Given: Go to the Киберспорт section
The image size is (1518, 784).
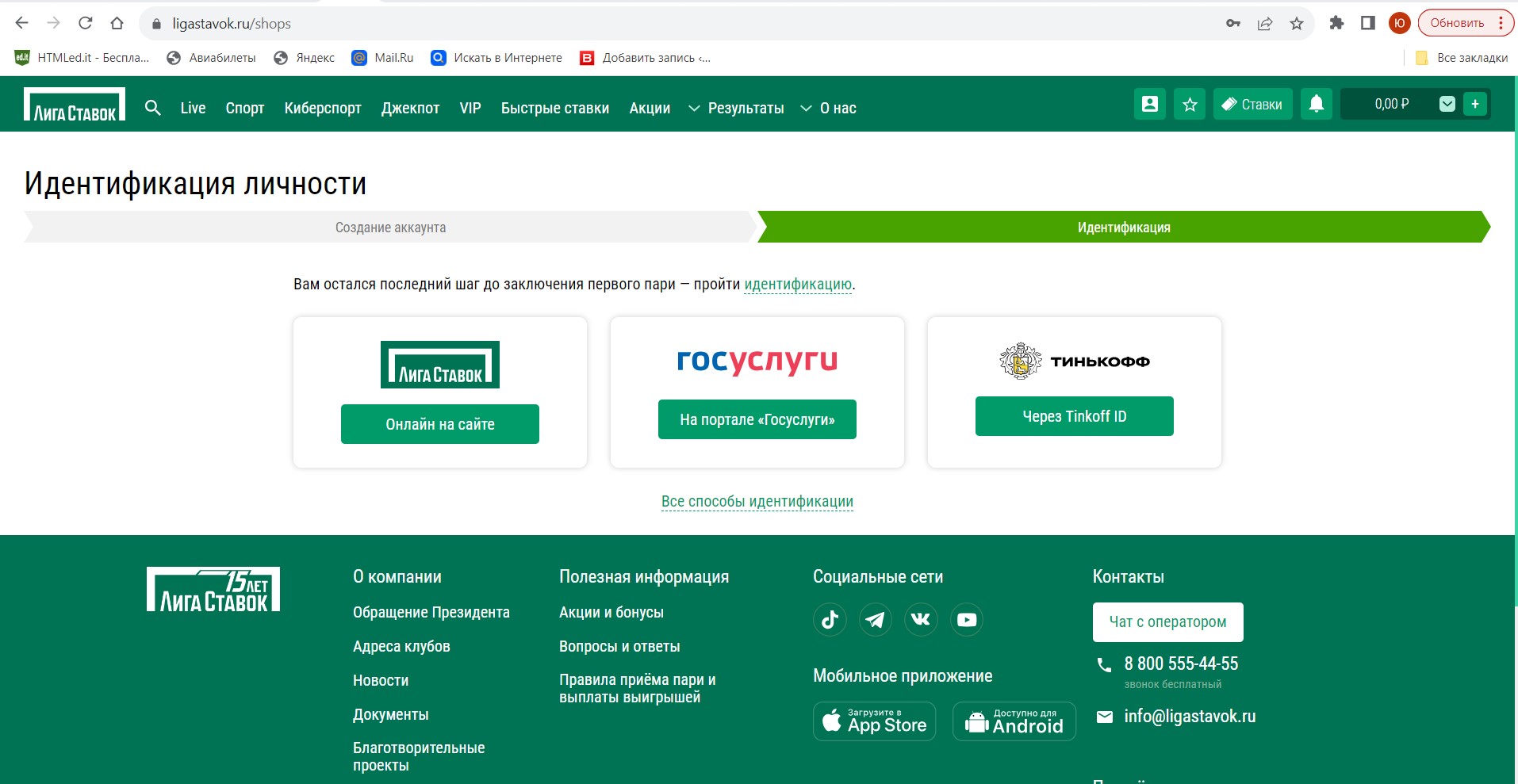Looking at the screenshot, I should [323, 109].
